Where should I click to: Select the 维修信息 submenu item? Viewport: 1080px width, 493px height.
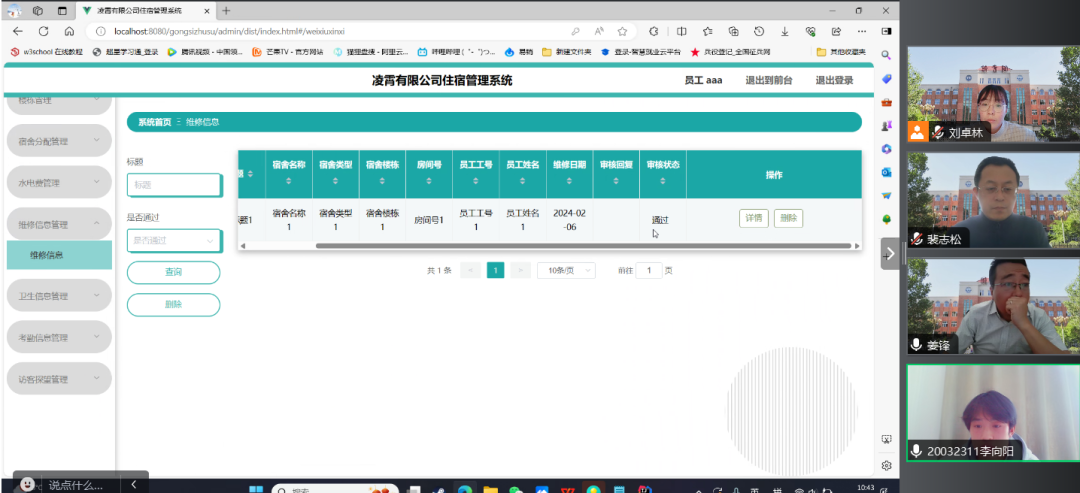click(x=47, y=255)
